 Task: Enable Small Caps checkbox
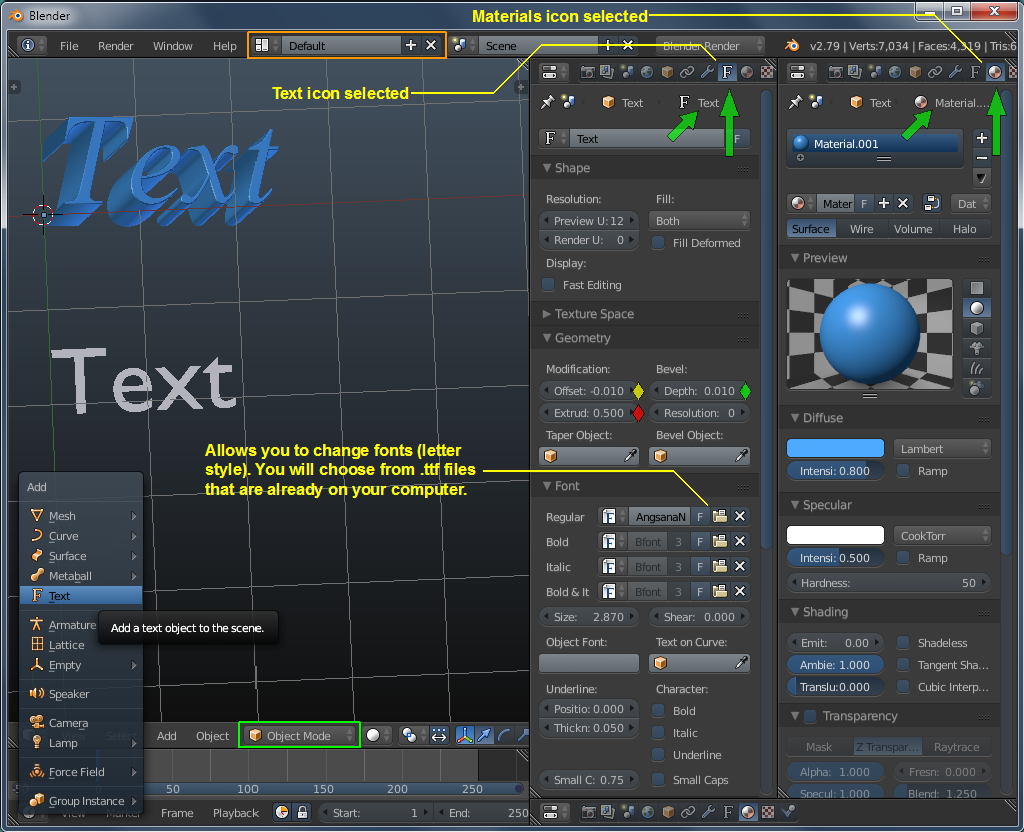point(658,780)
